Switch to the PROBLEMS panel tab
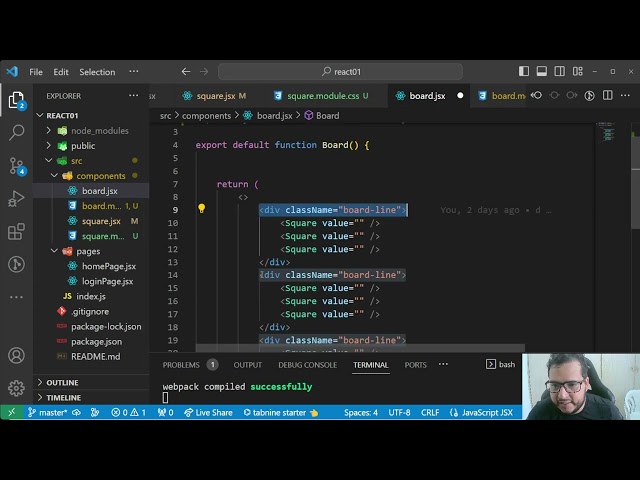640x480 pixels. click(x=181, y=365)
